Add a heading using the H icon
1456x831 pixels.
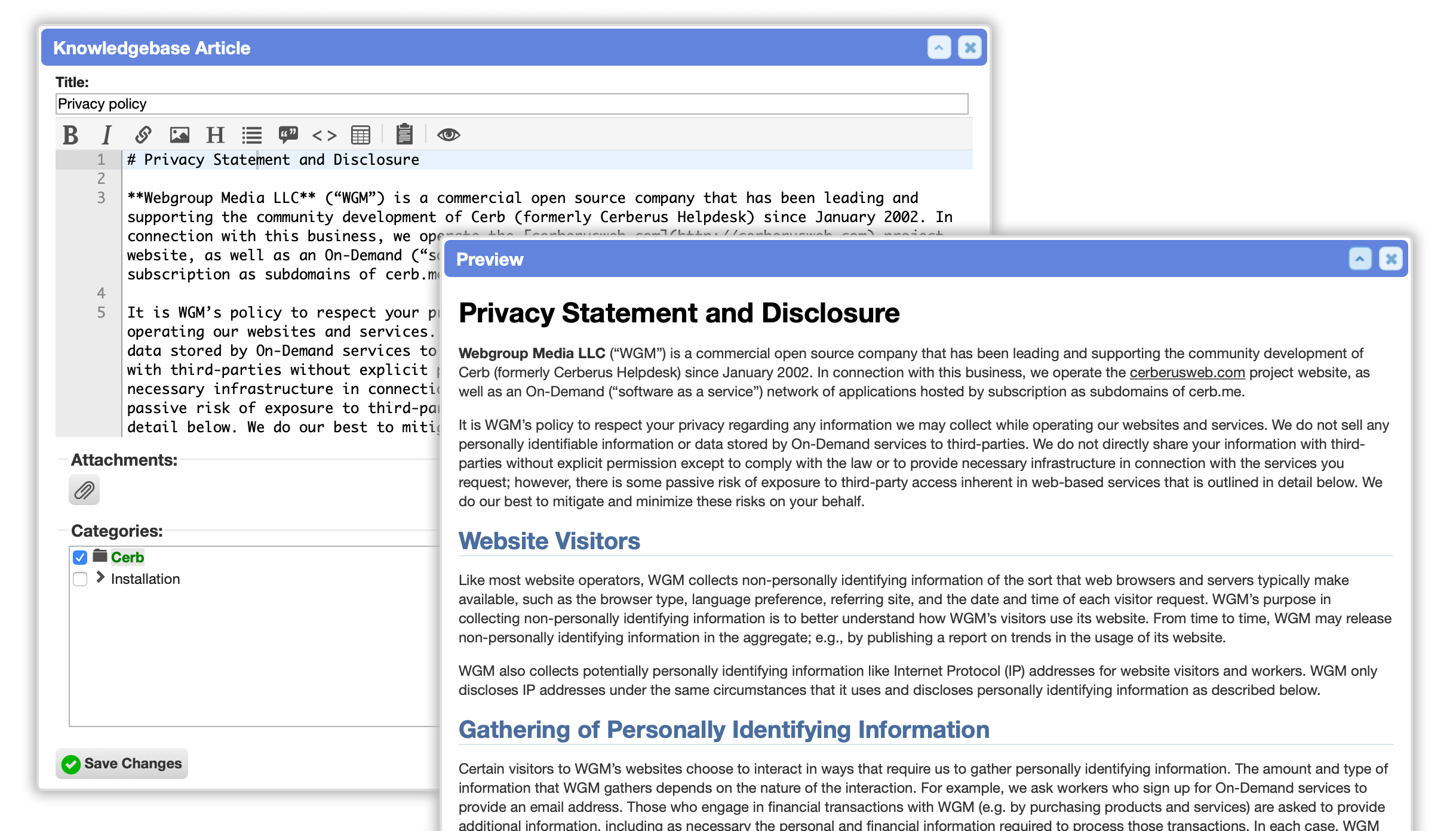215,135
